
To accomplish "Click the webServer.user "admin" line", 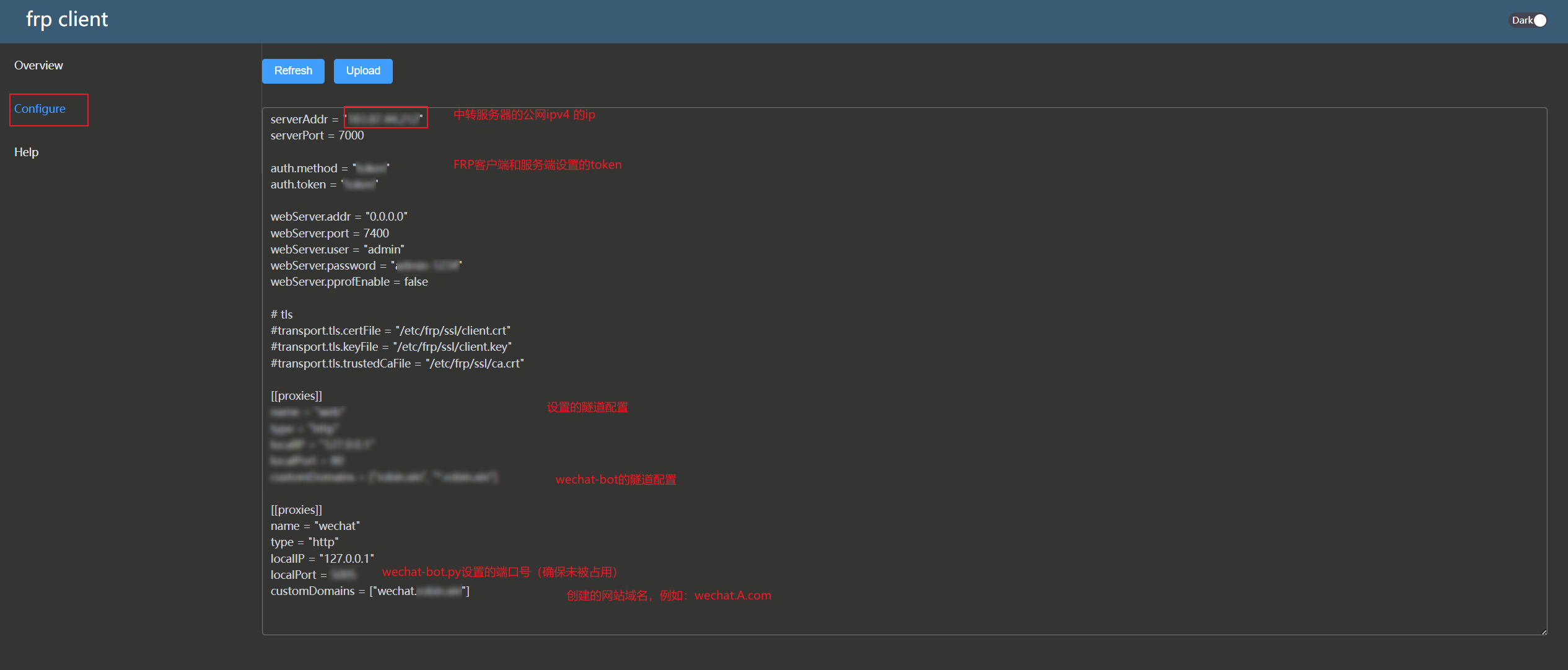I will (x=337, y=250).
